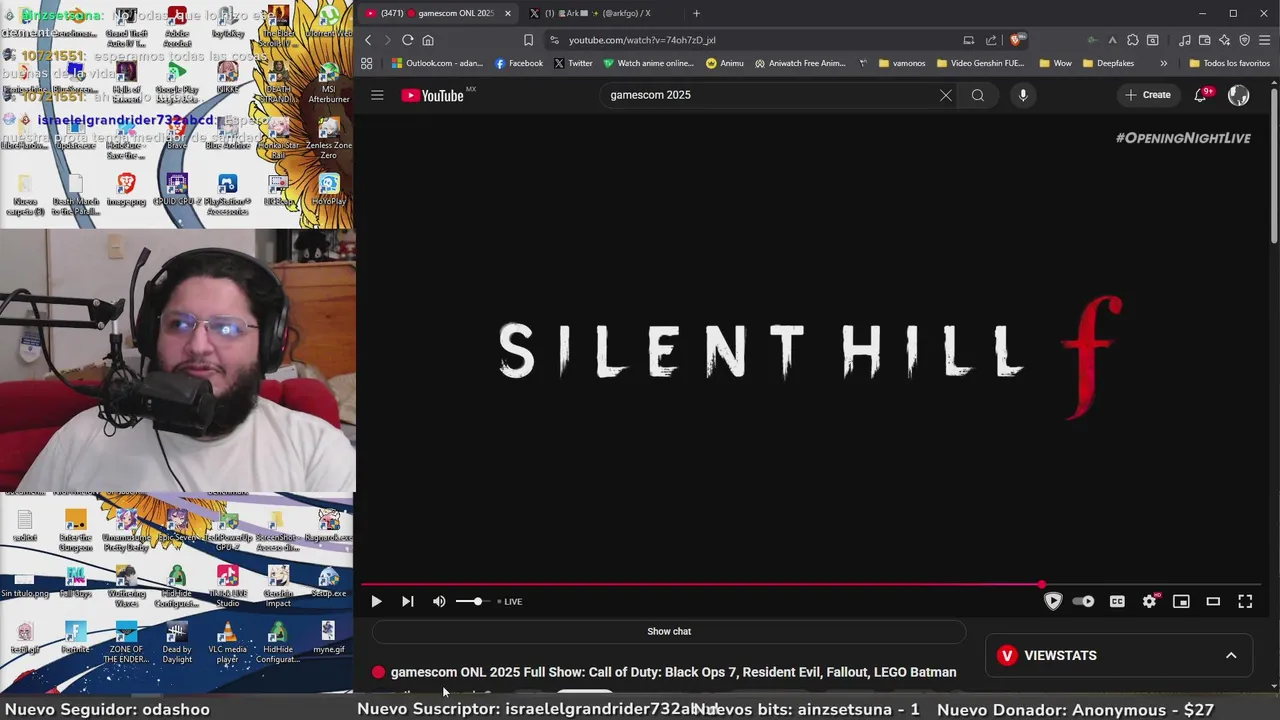Select Fortnite desktop shortcut
The image size is (1280, 720).
75,638
